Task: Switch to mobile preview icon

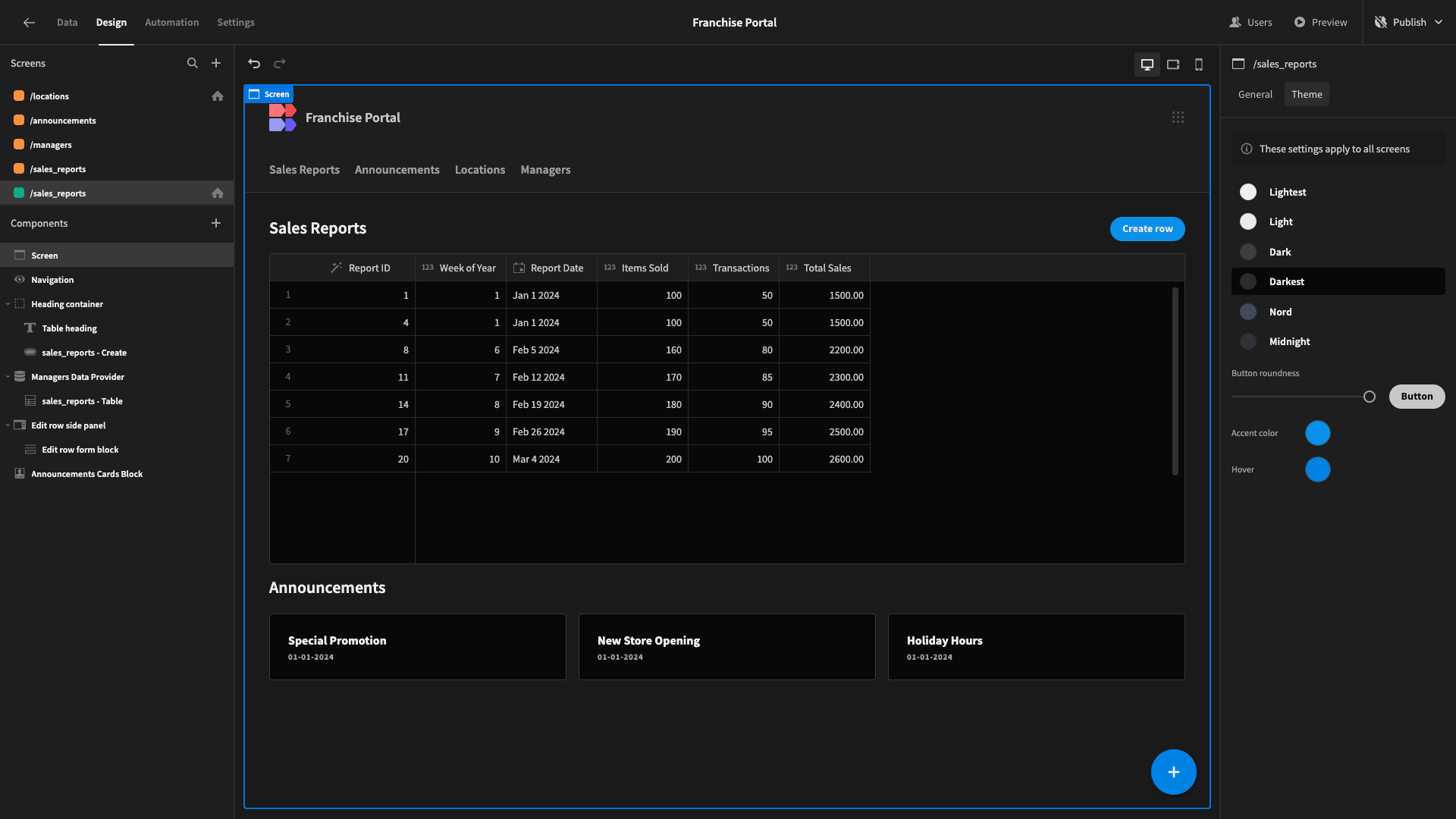Action: pyautogui.click(x=1199, y=64)
